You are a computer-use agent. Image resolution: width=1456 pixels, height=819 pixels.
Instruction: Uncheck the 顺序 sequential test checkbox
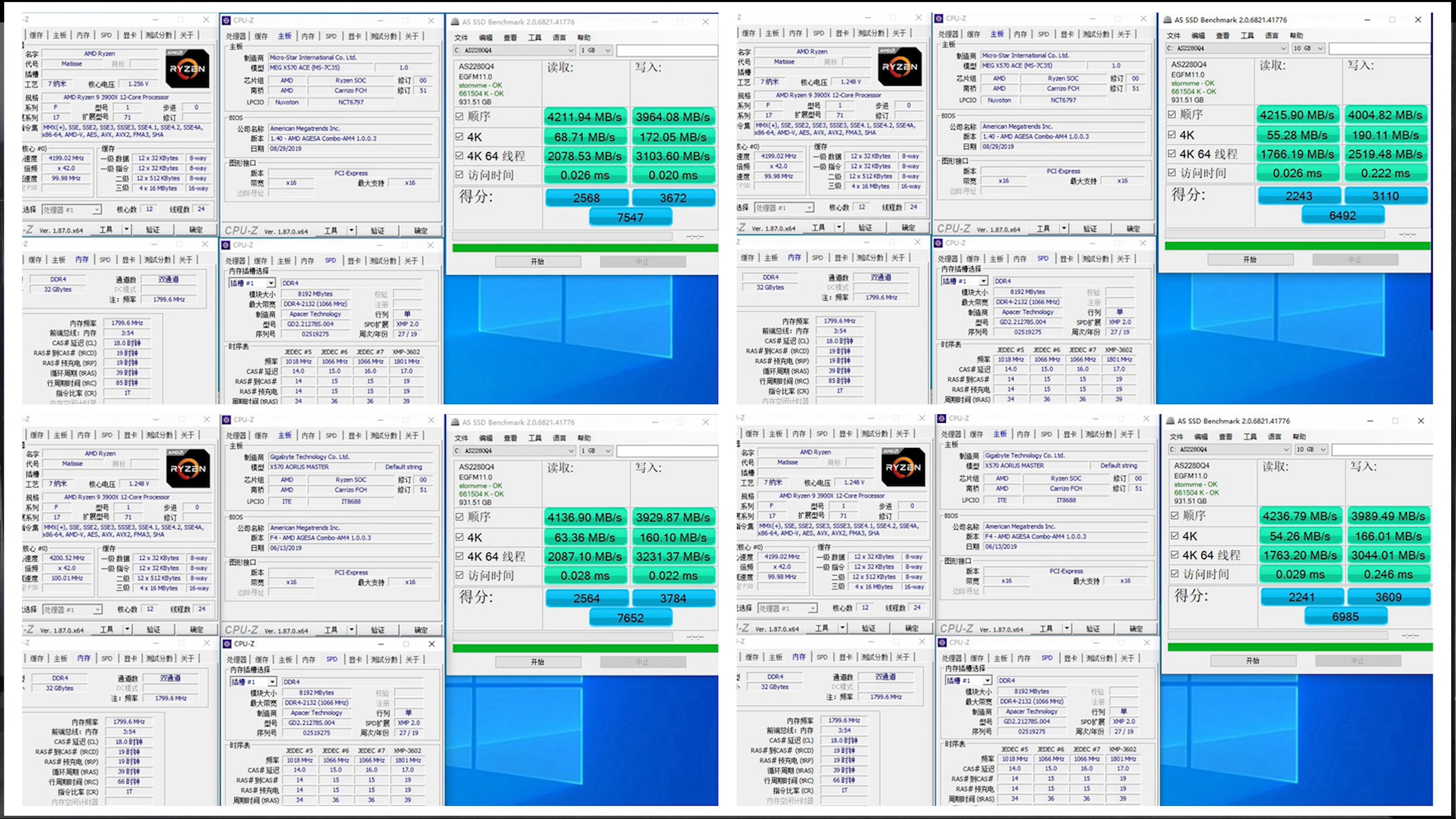tap(458, 117)
